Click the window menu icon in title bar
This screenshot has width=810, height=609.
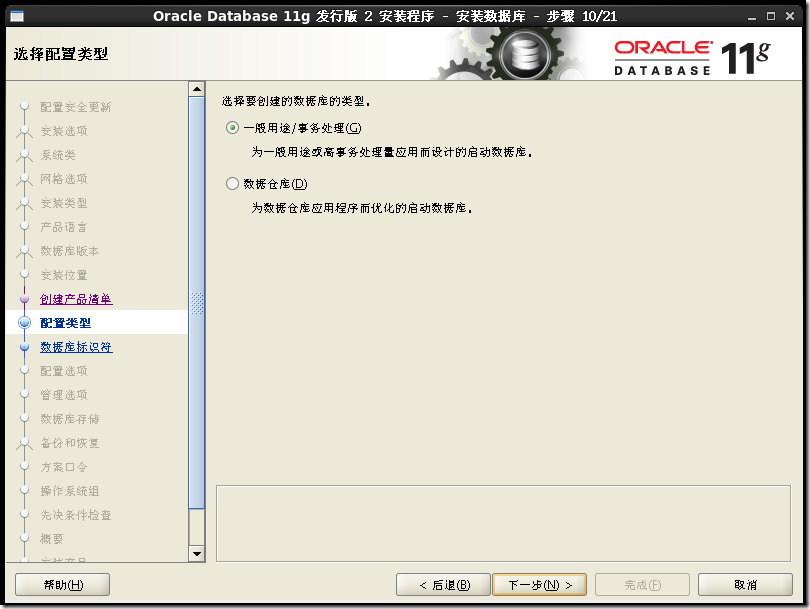click(x=17, y=16)
